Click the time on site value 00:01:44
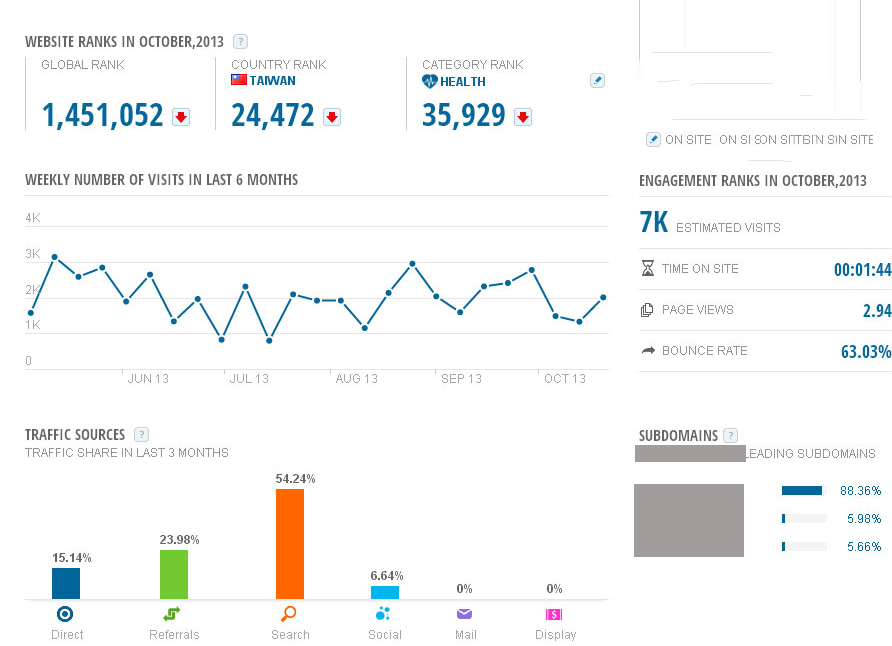Screen dimensions: 892x646 pos(862,270)
